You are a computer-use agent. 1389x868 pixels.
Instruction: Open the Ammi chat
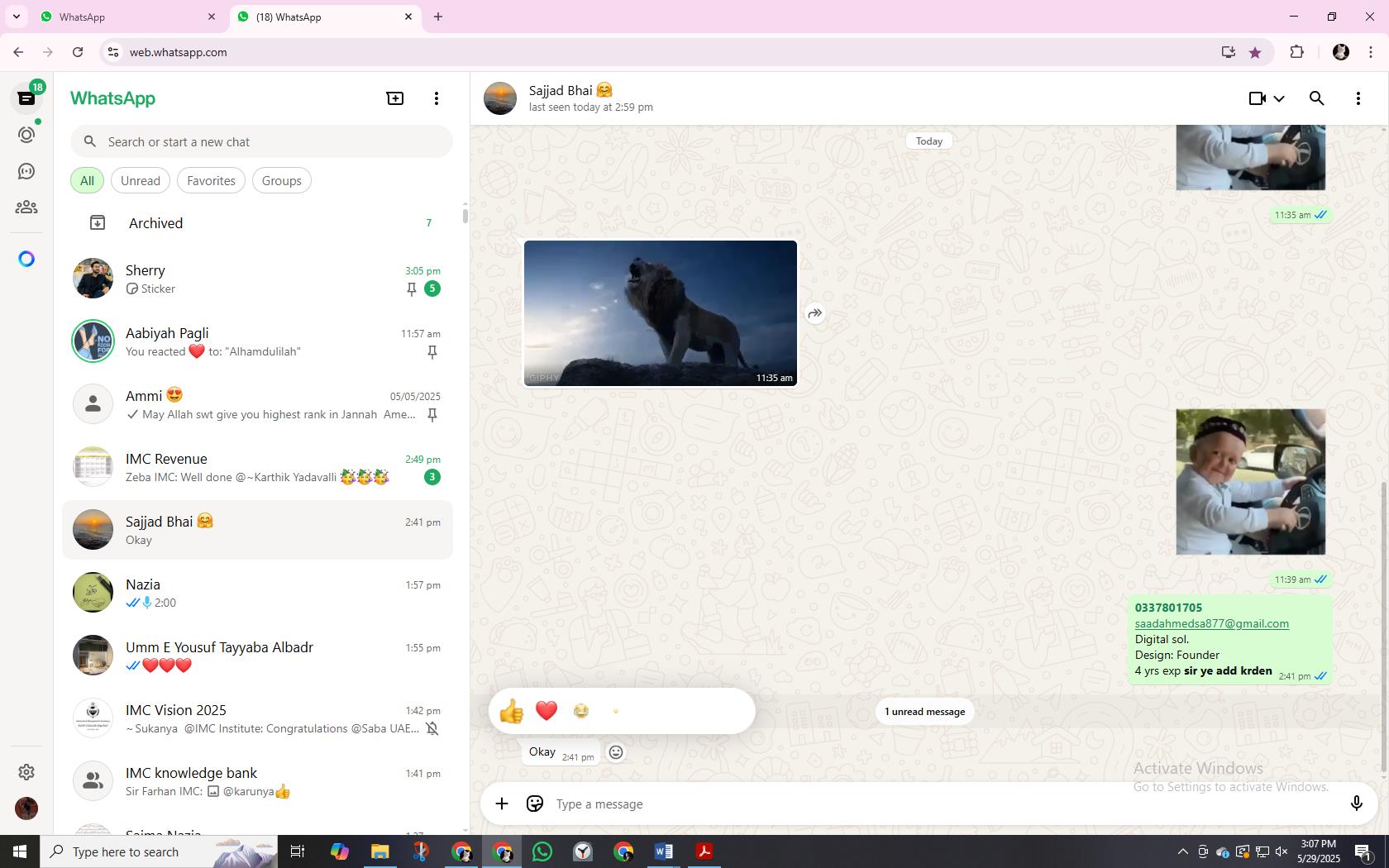coord(257,404)
